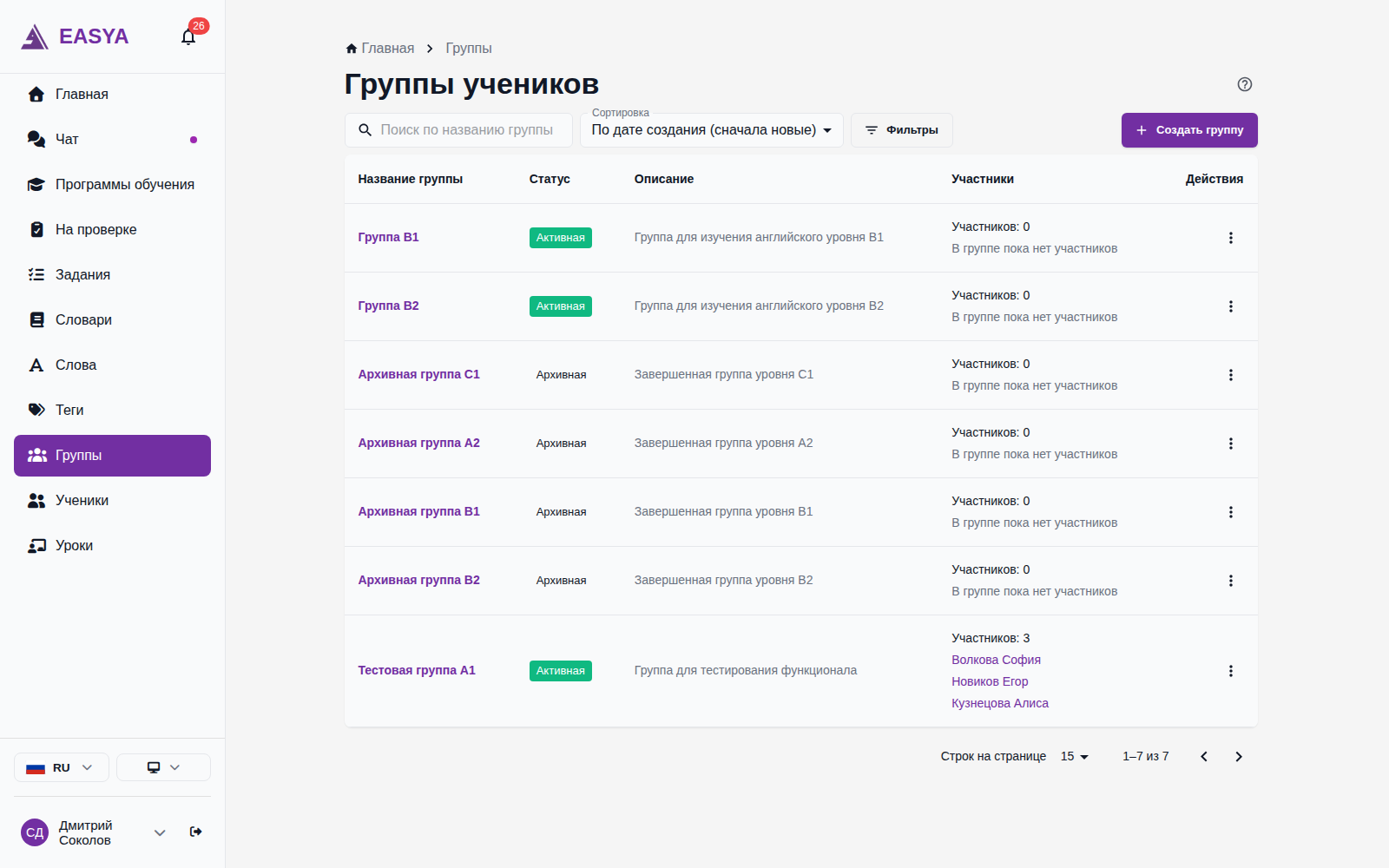1389x868 pixels.
Task: Open the Тестовая группа A1 link
Action: pyautogui.click(x=417, y=670)
